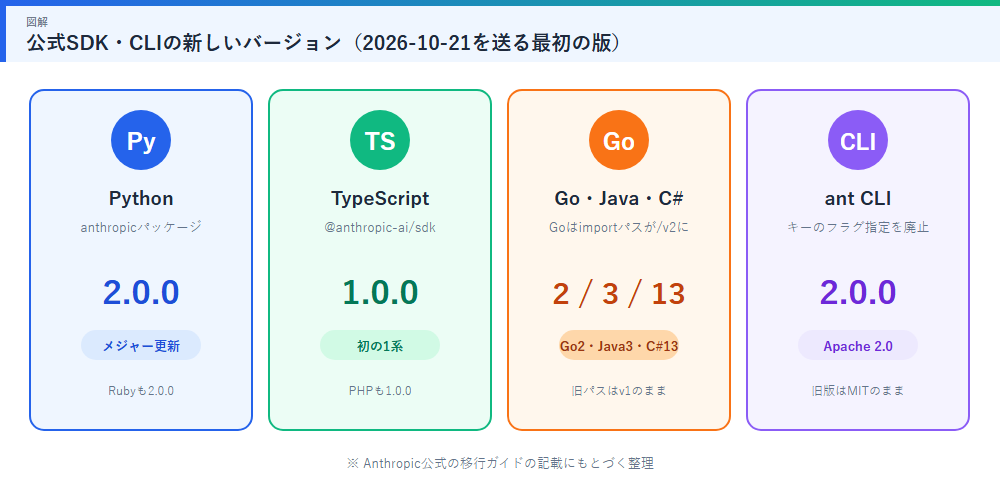Click the キーのフラグ指定を廃止 text
This screenshot has height=500, width=1000.
coord(858,226)
